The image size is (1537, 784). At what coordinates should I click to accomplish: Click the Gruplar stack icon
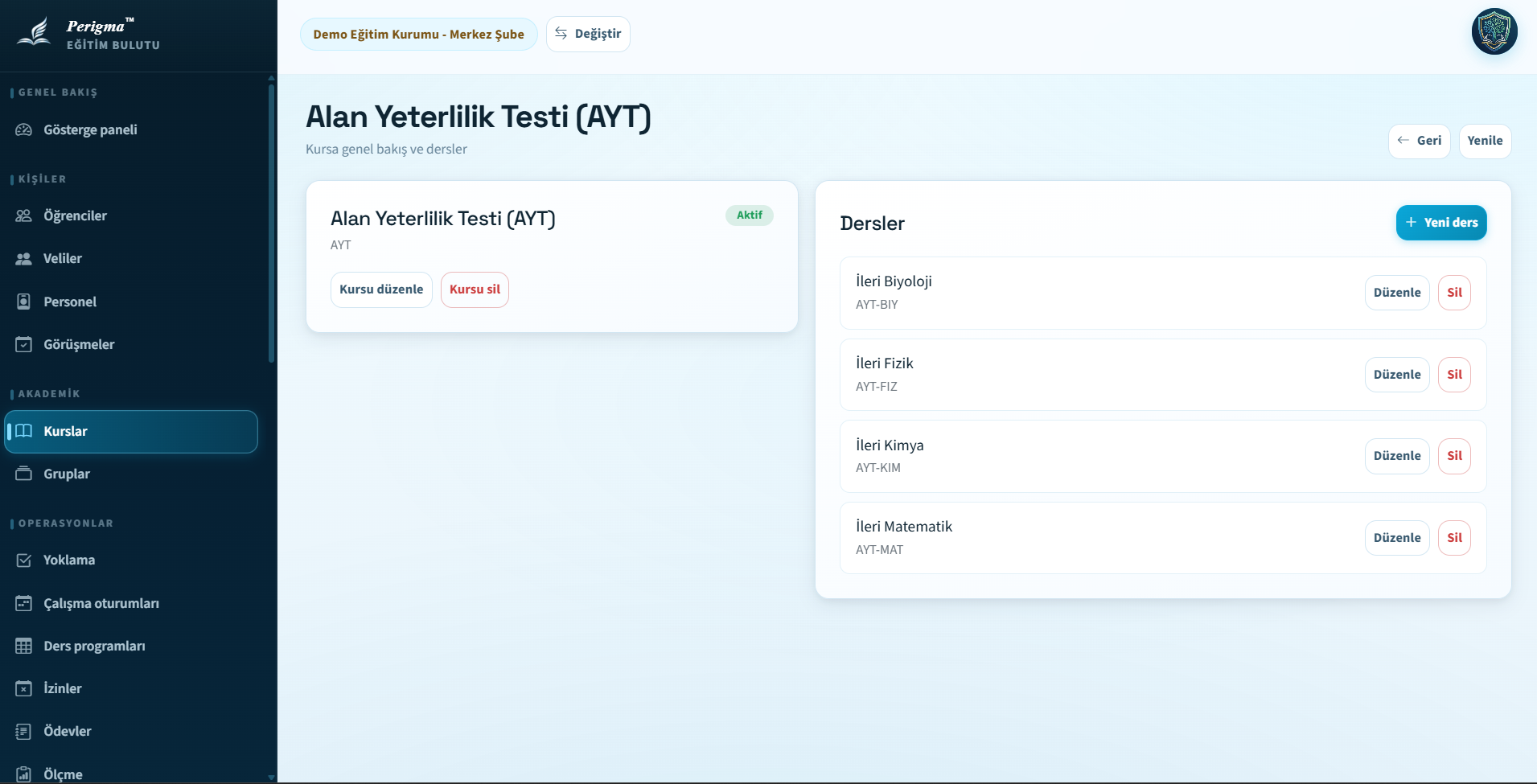[24, 474]
